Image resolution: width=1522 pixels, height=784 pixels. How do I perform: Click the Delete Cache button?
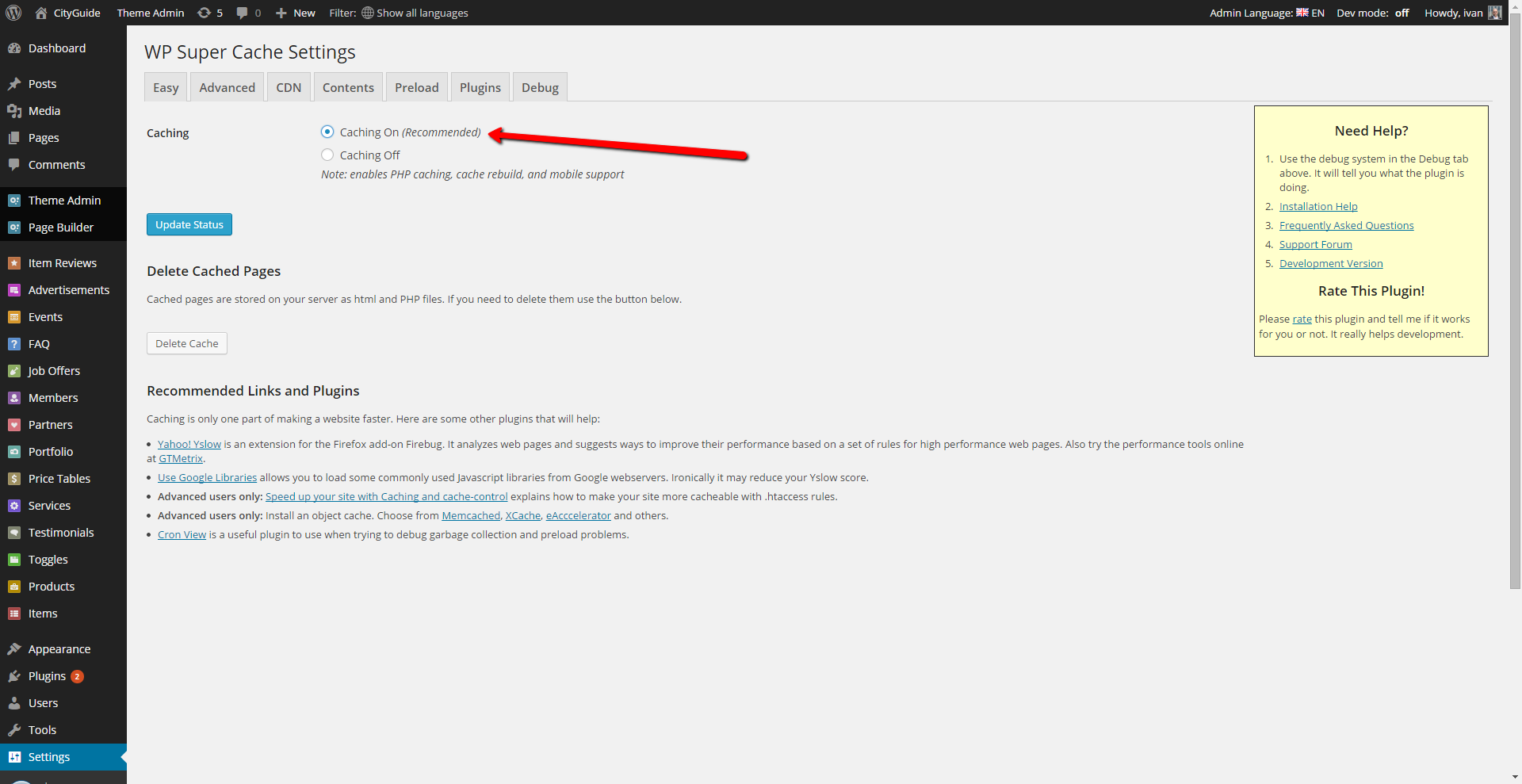(x=187, y=343)
